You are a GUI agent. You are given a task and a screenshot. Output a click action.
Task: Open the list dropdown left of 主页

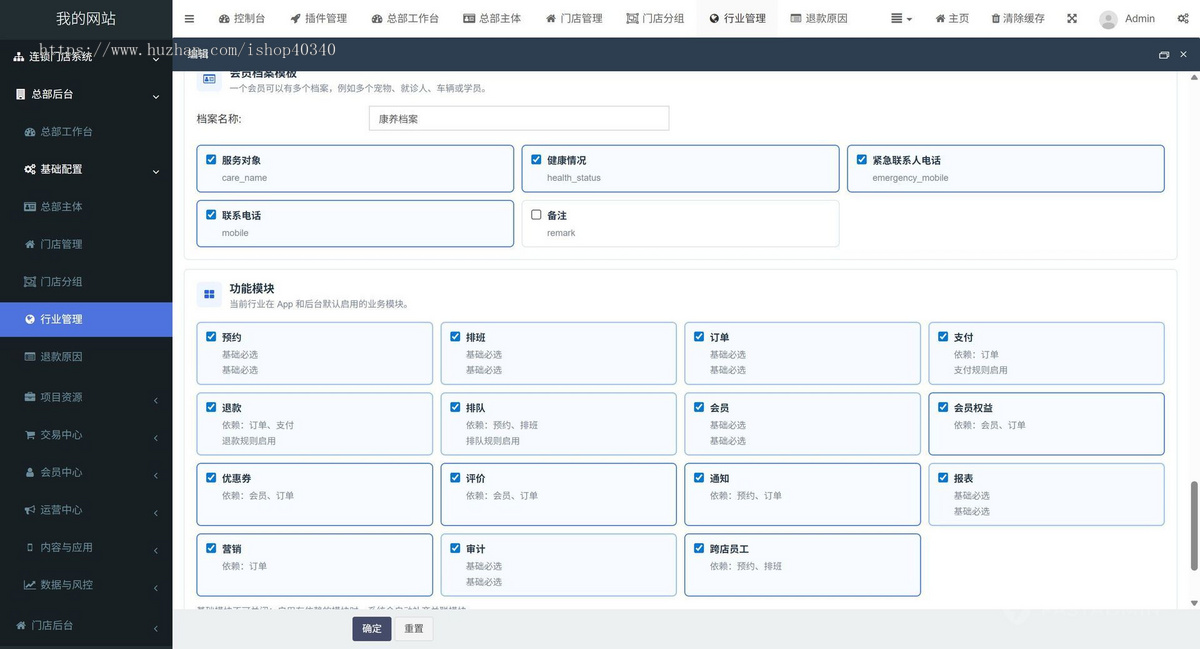901,19
